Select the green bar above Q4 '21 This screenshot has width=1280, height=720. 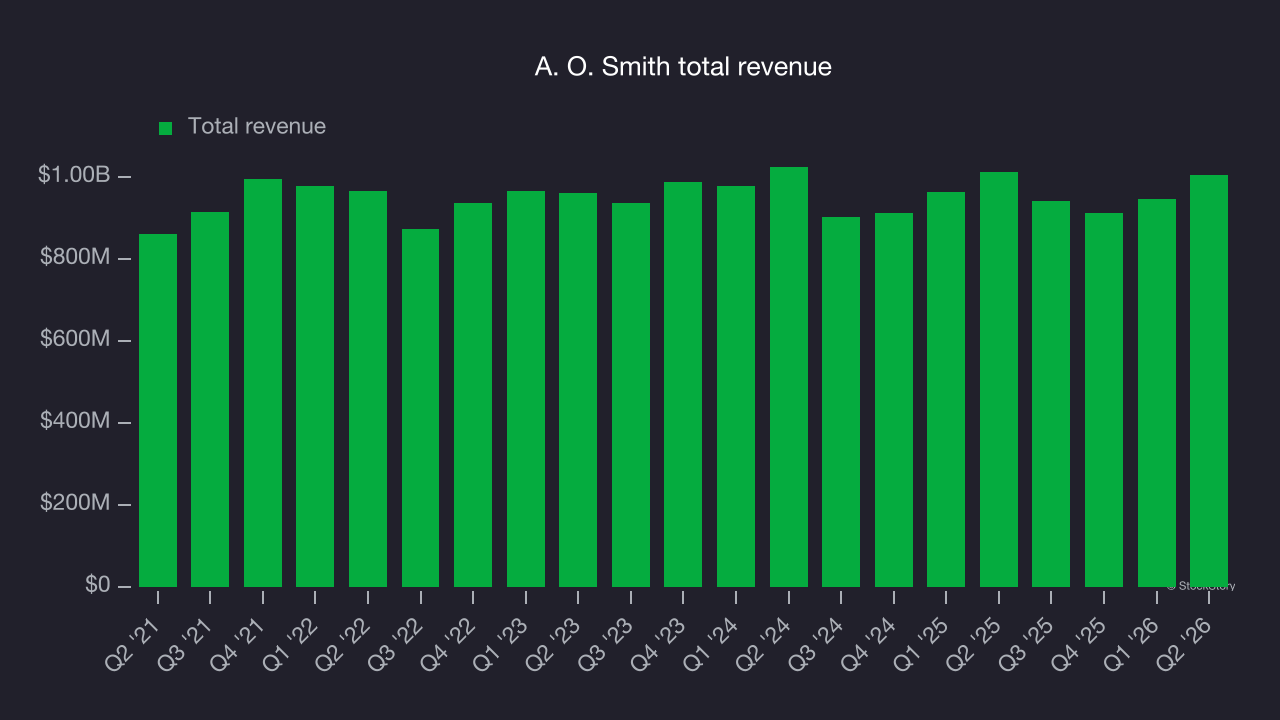263,383
